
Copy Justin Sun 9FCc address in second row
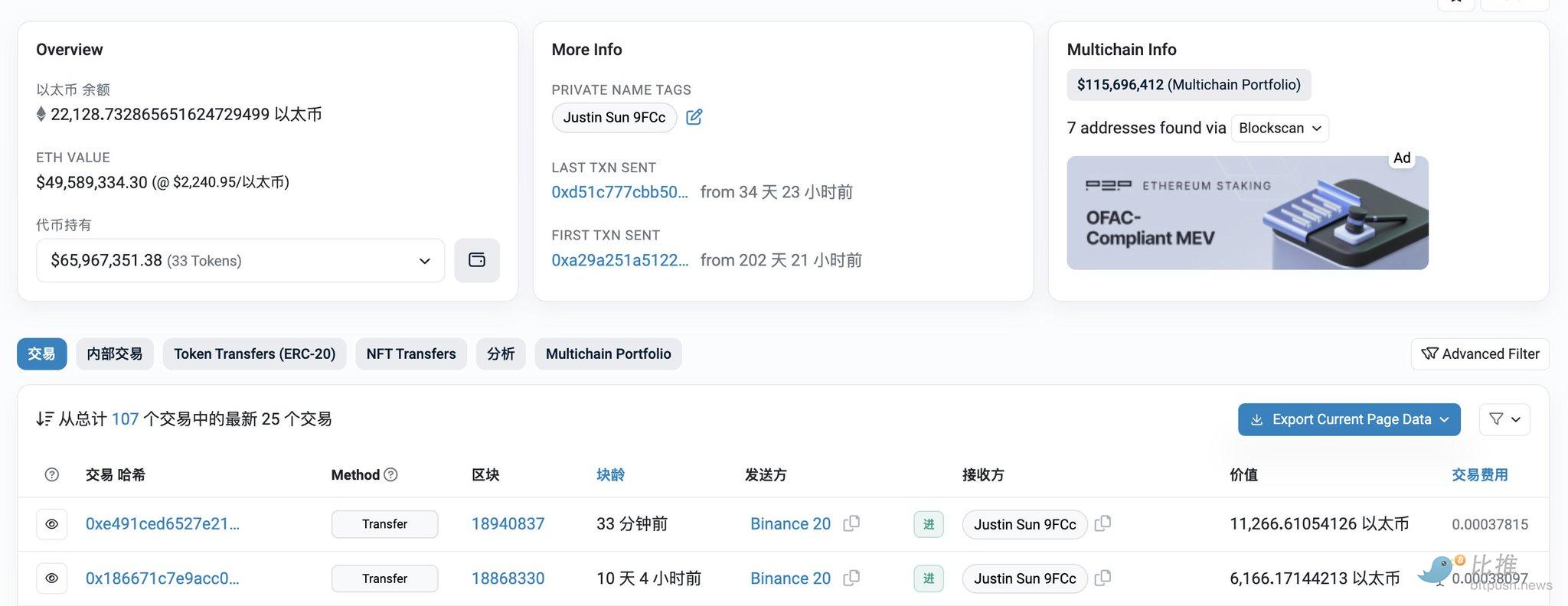[1102, 578]
